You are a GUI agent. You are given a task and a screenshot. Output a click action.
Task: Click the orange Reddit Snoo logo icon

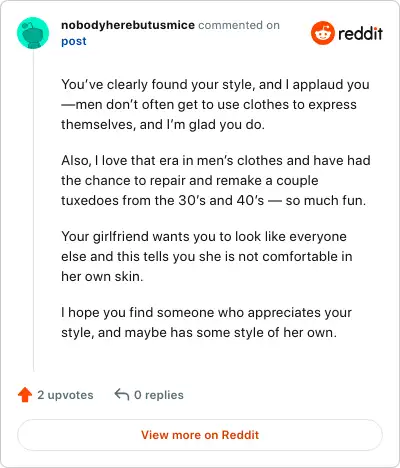click(x=323, y=33)
